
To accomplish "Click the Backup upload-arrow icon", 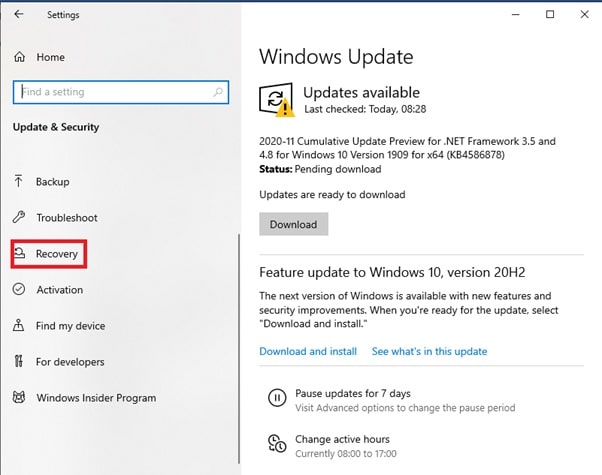I will [18, 181].
